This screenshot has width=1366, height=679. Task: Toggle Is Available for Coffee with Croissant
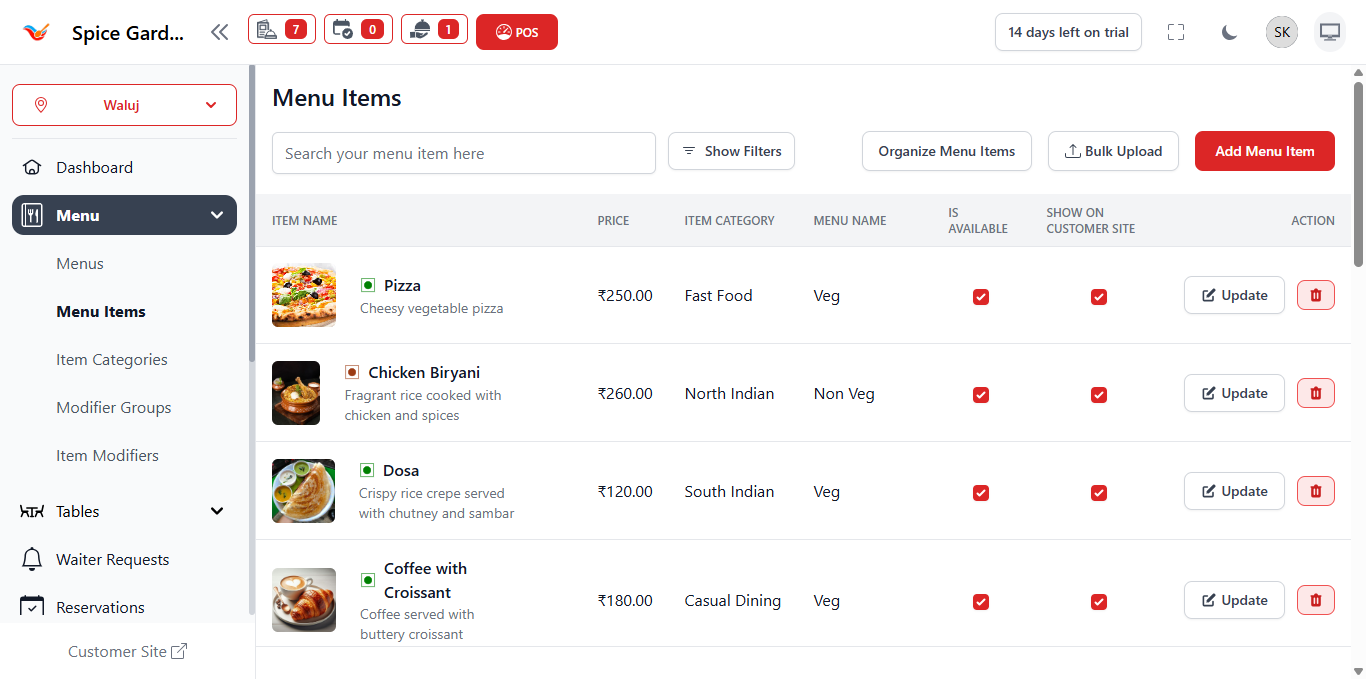pos(981,602)
